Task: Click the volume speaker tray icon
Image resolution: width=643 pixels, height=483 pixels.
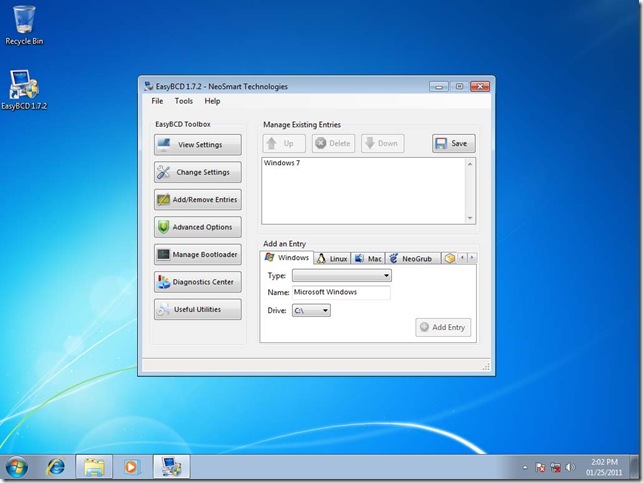Action: [x=570, y=467]
